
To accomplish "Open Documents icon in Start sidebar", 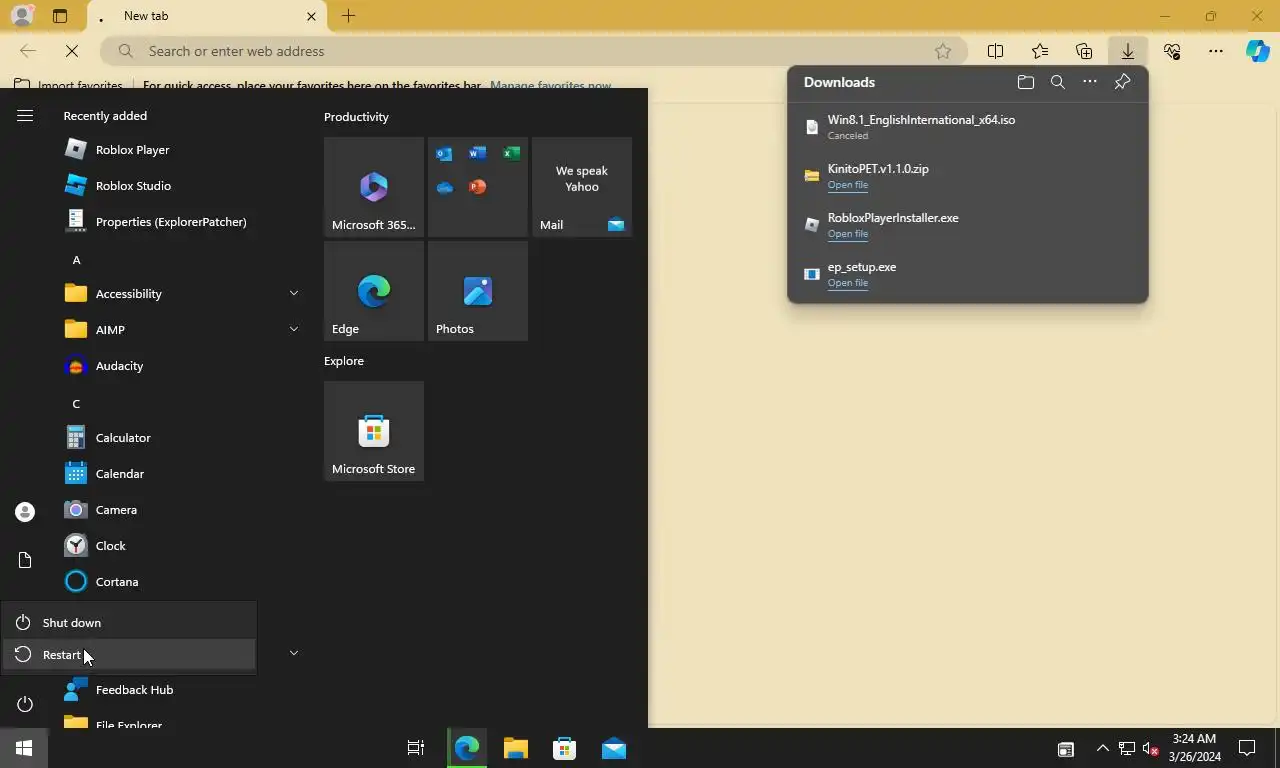I will pos(25,560).
